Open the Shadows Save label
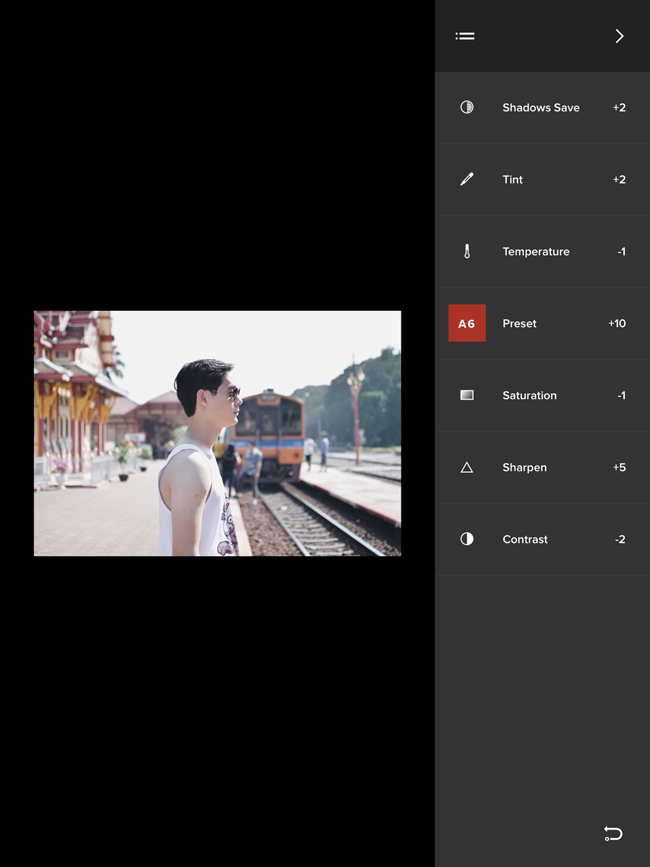 (541, 108)
